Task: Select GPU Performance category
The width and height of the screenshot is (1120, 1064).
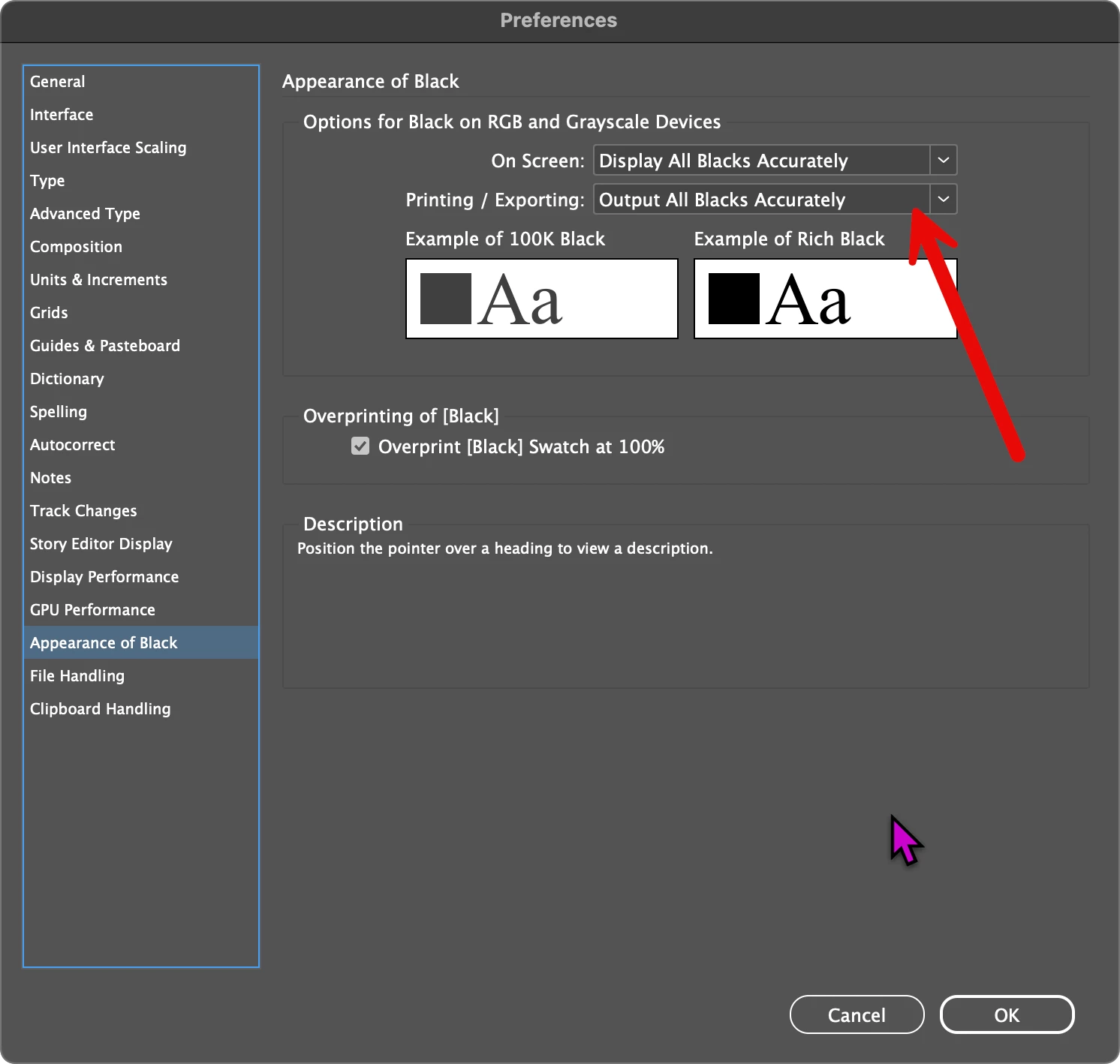Action: point(141,610)
